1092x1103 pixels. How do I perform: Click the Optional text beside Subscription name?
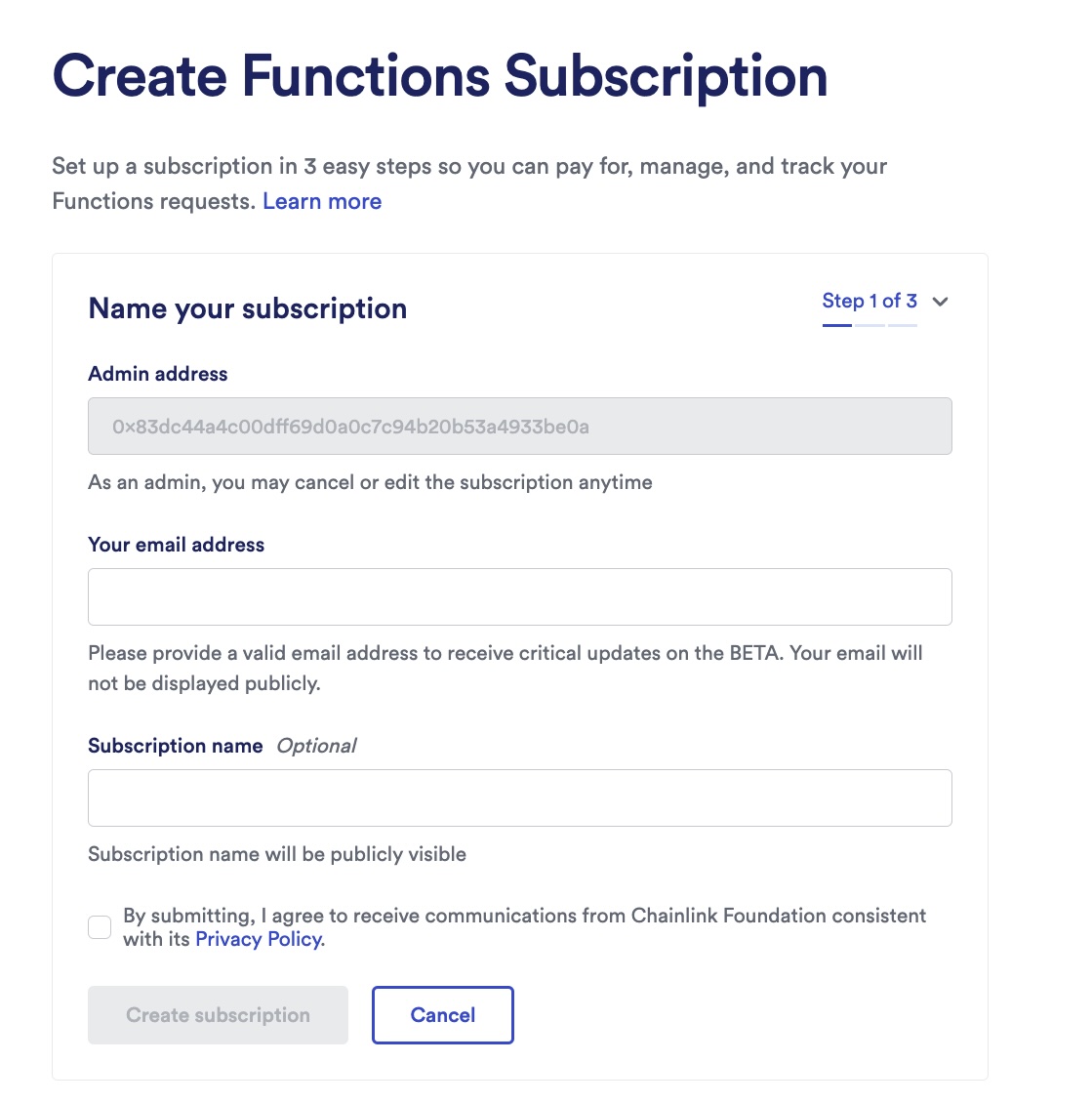click(317, 745)
